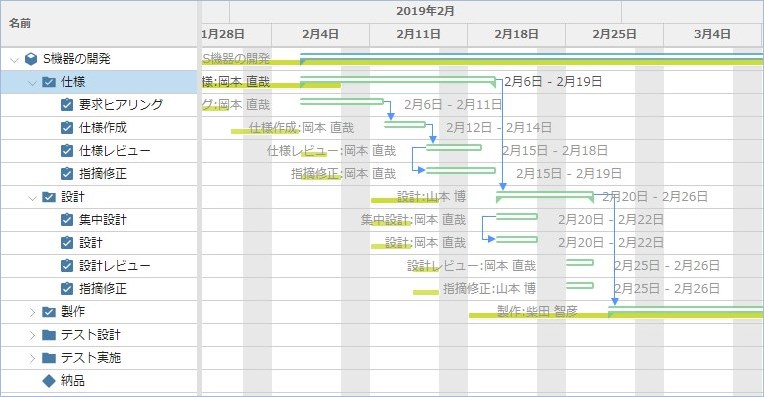
Task: Click the 仕様レビュー green Gantt bar
Action: 454,148
